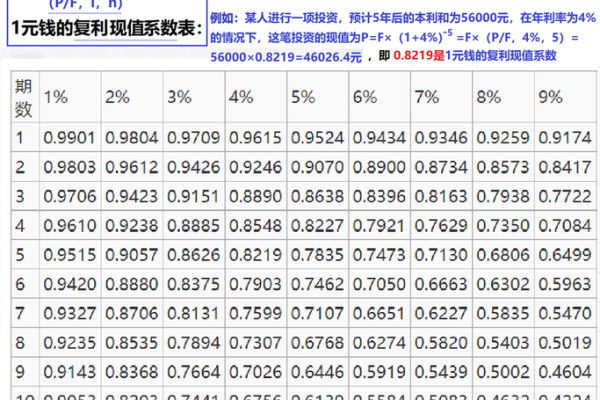
Task: Click the 0.8548 cell in row 4
Action: click(255, 226)
